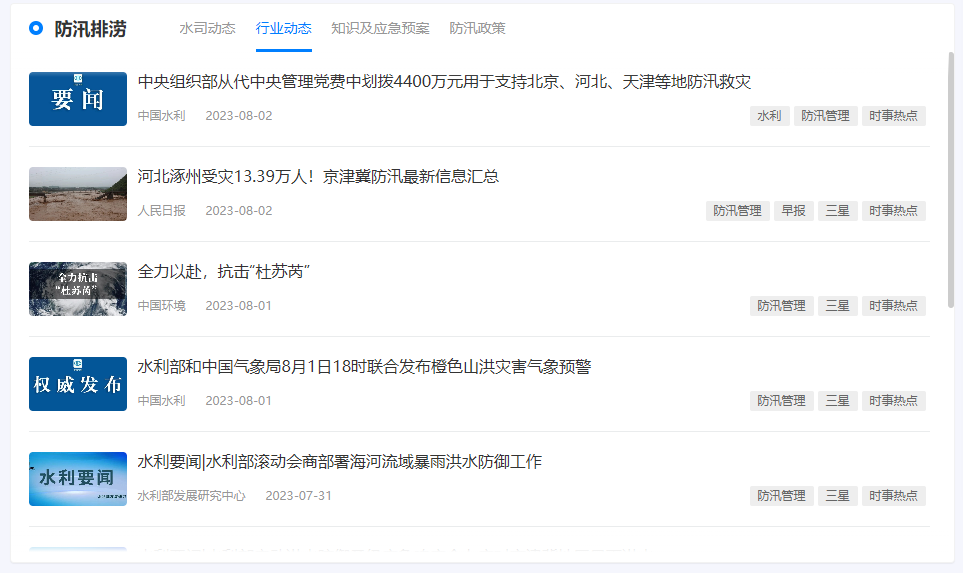Click the 水利 tag on first article

click(x=770, y=116)
